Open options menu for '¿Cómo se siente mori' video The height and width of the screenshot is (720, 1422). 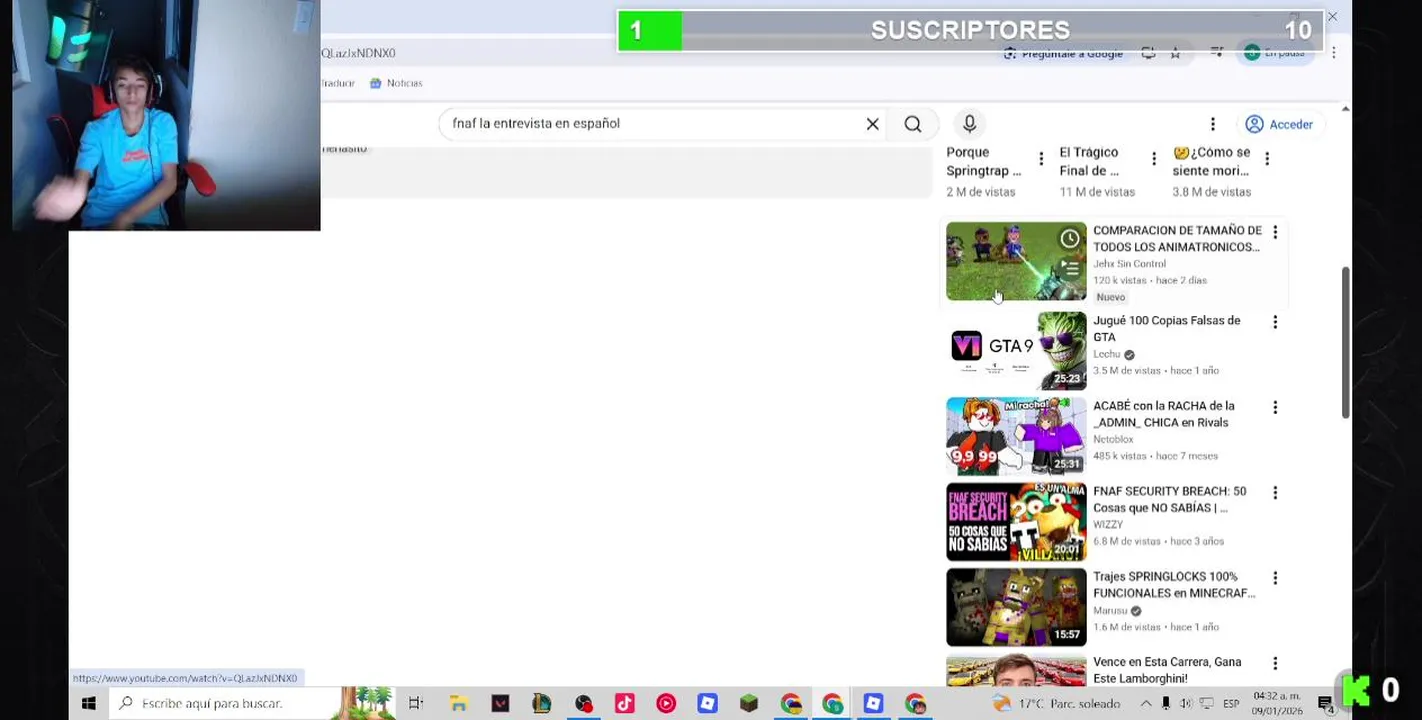(x=1267, y=158)
